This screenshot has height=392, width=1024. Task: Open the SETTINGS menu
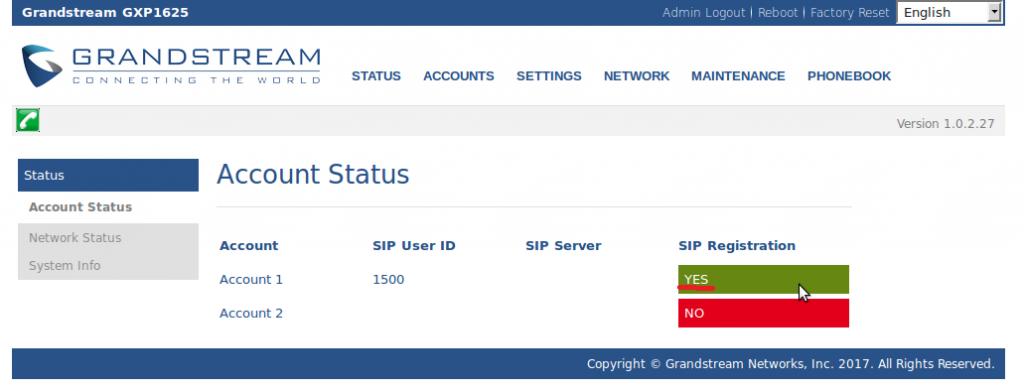pyautogui.click(x=549, y=76)
